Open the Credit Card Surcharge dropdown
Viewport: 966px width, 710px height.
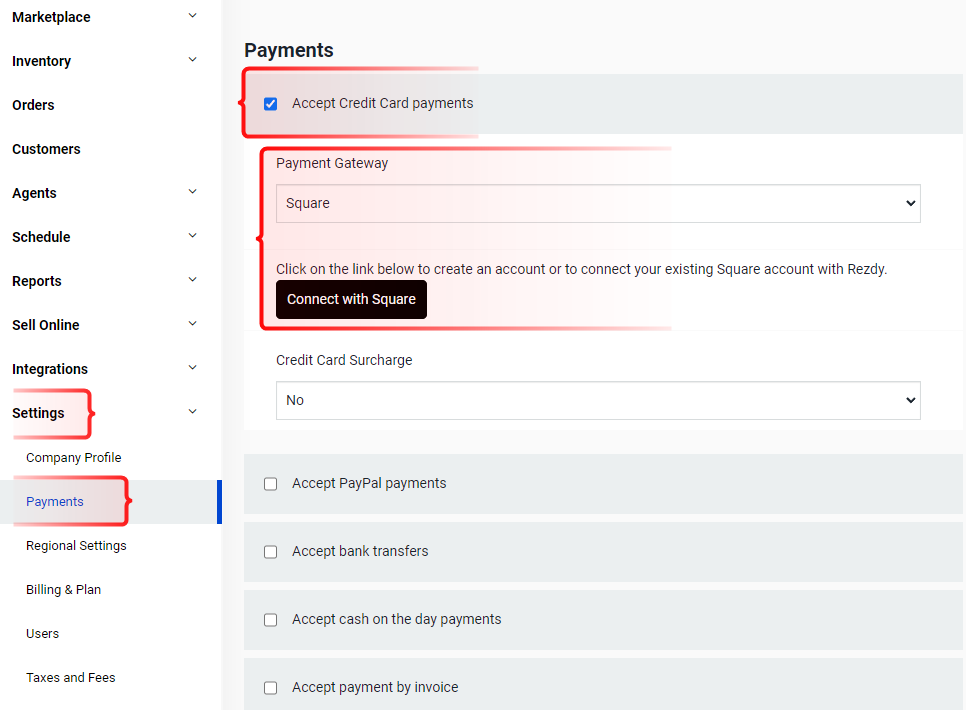598,401
